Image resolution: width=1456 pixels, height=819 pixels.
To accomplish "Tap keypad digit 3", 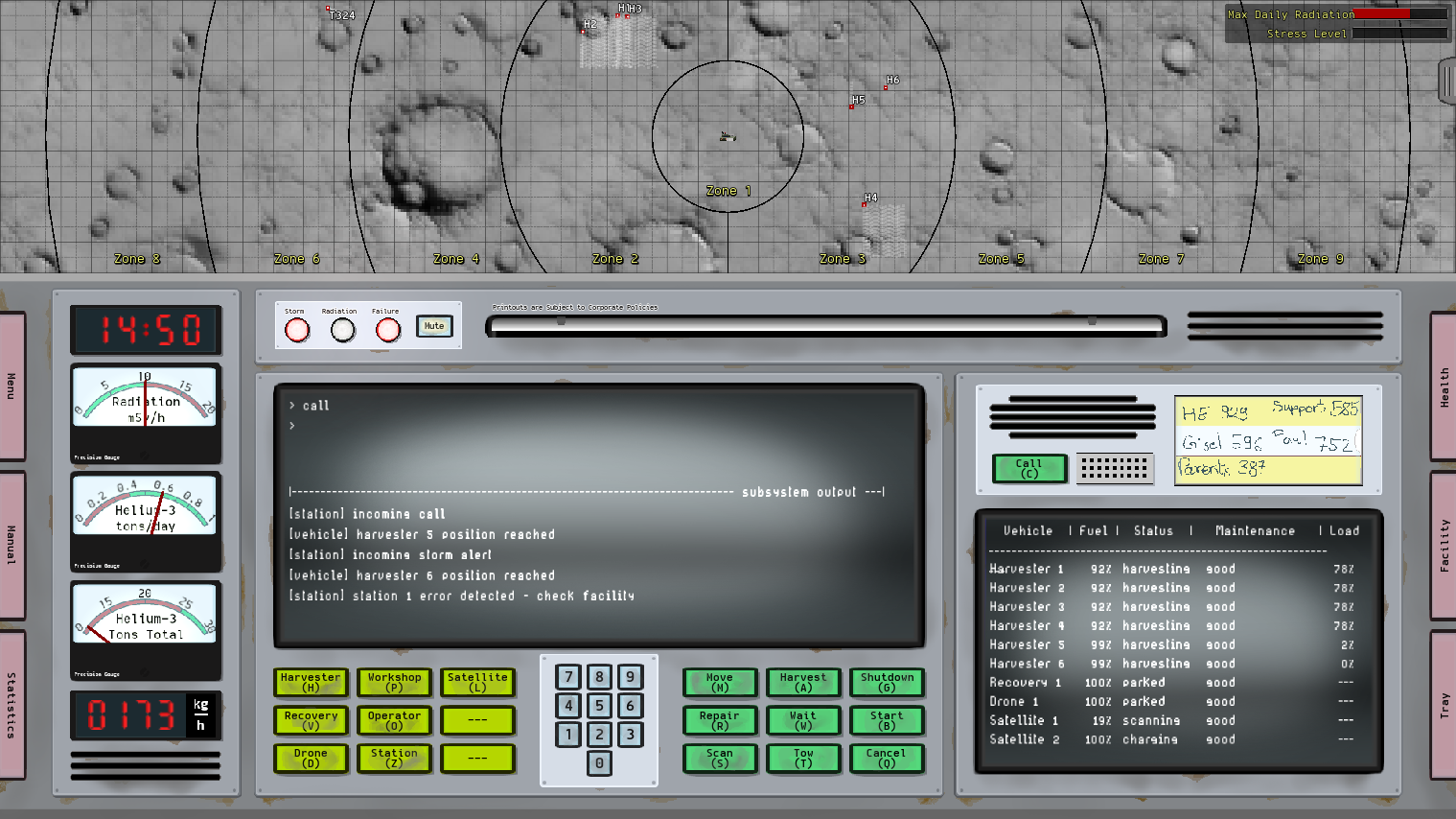I will 630,735.
